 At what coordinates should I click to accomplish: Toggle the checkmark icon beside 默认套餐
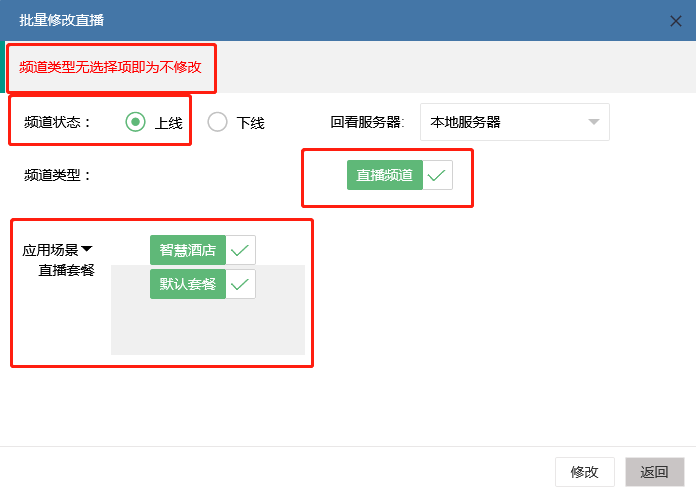point(240,284)
